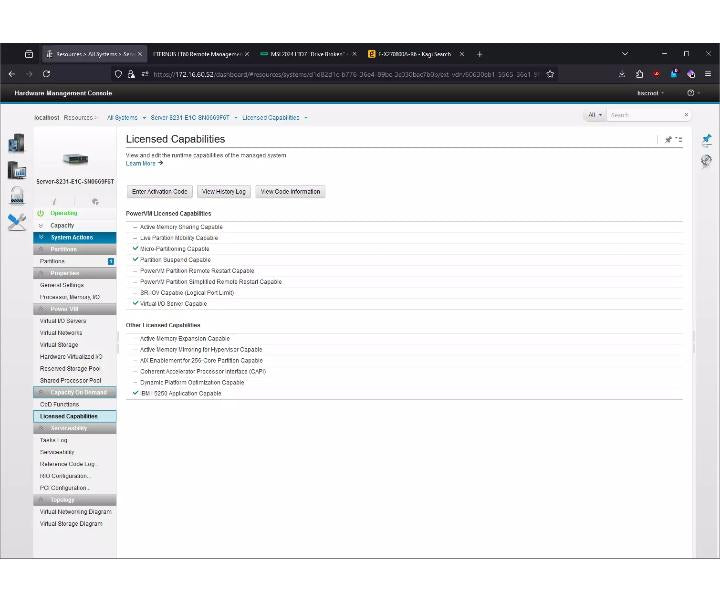The image size is (720, 600).
Task: Open the help question-mark icon in HMC header
Action: coord(691,93)
